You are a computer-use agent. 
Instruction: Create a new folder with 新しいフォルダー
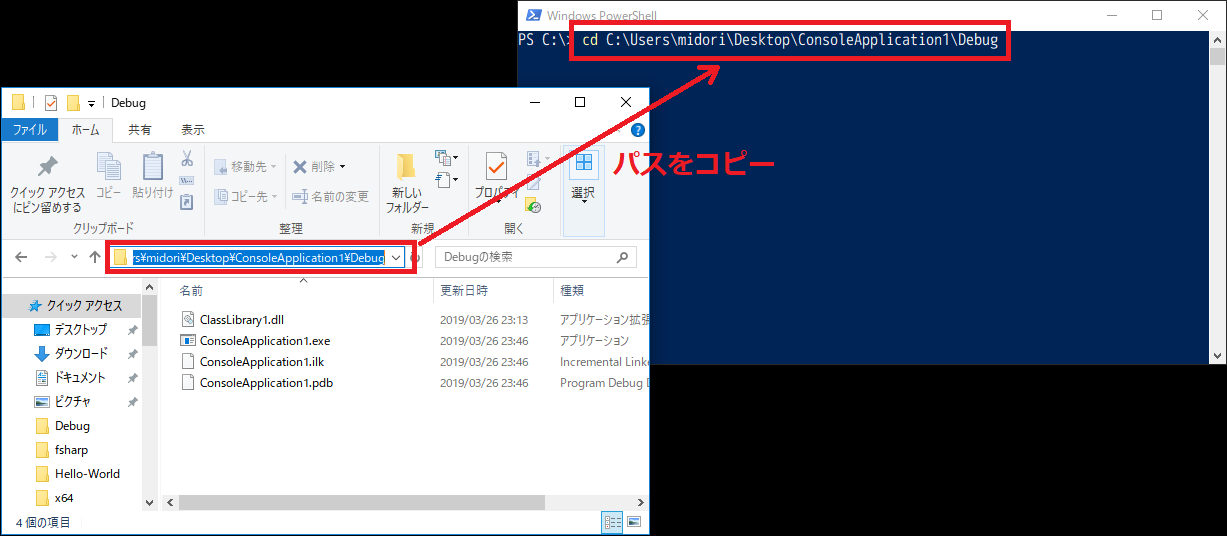click(406, 183)
